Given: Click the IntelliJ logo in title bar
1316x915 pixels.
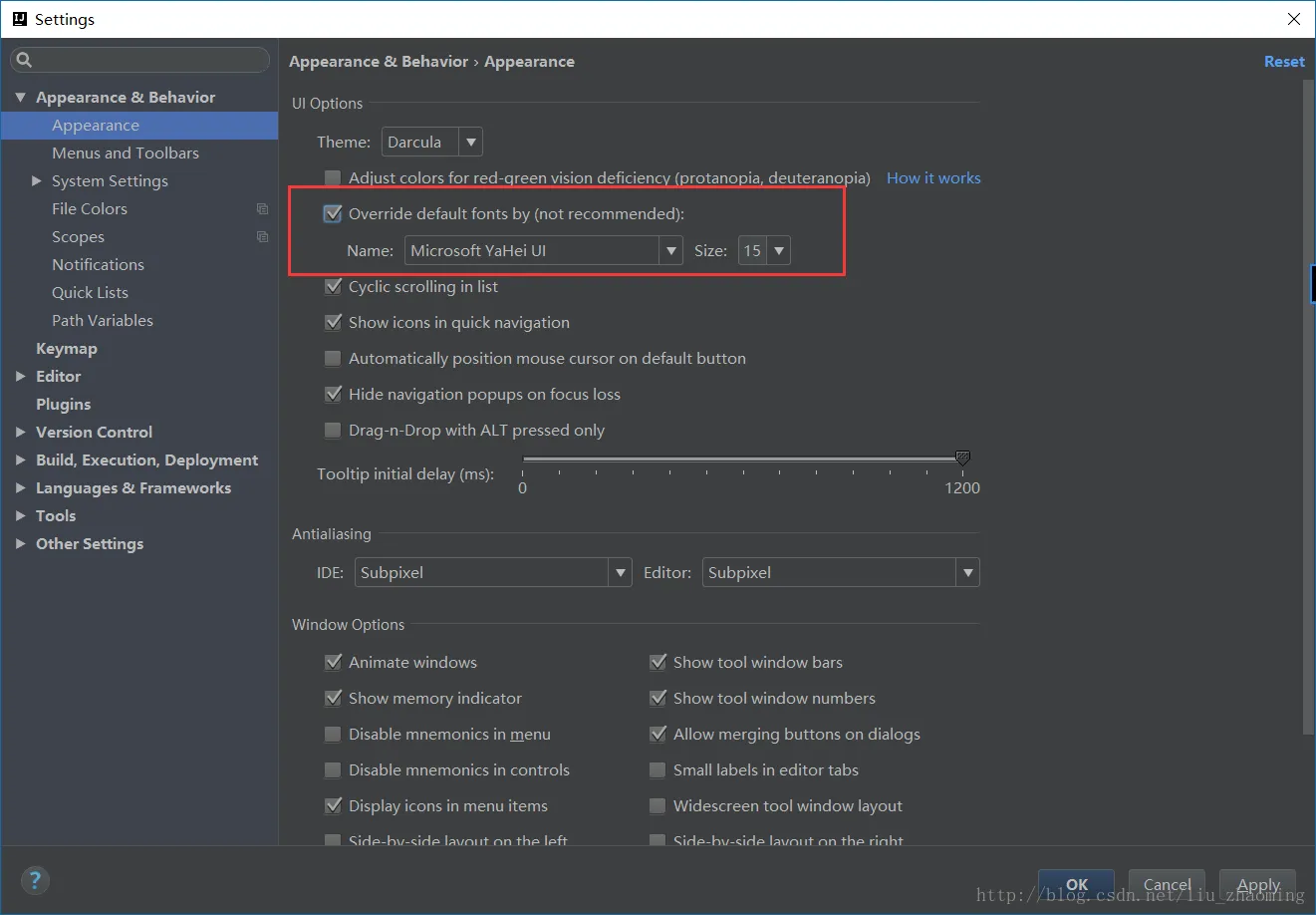Looking at the screenshot, I should click(x=19, y=19).
